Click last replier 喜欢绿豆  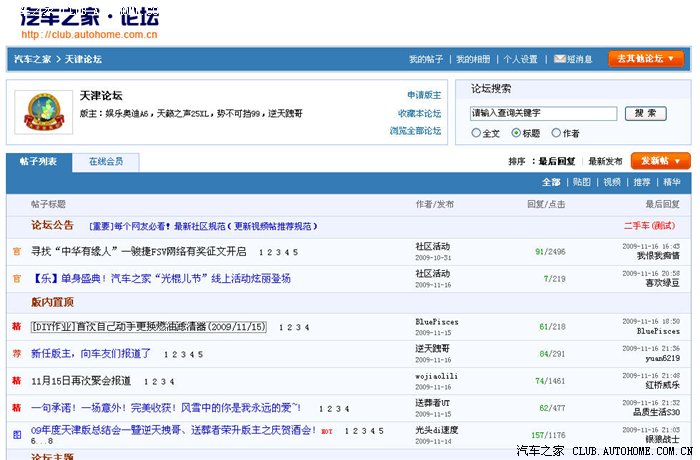pyautogui.click(x=662, y=282)
